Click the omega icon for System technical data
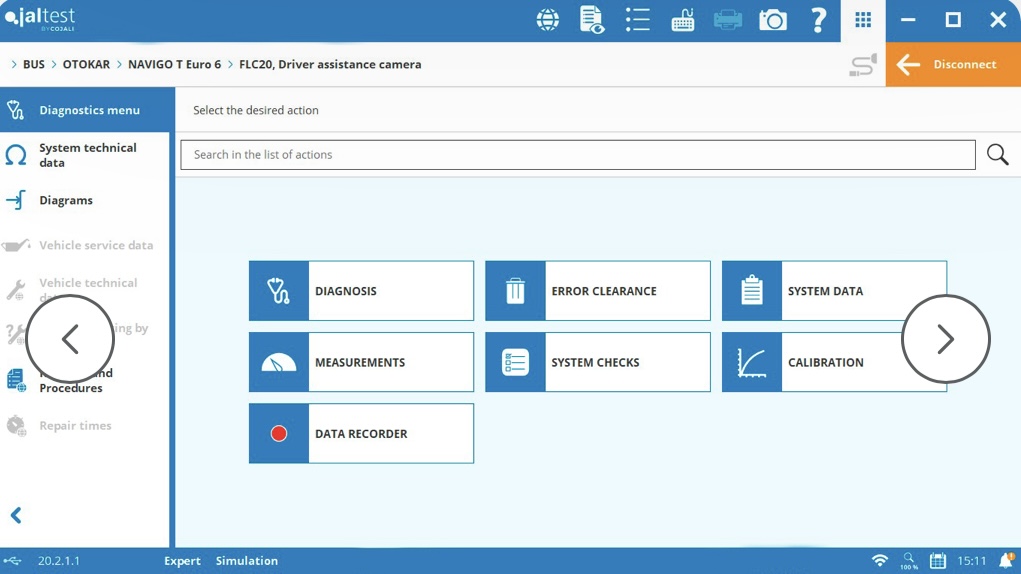Image resolution: width=1021 pixels, height=574 pixels. click(x=16, y=155)
